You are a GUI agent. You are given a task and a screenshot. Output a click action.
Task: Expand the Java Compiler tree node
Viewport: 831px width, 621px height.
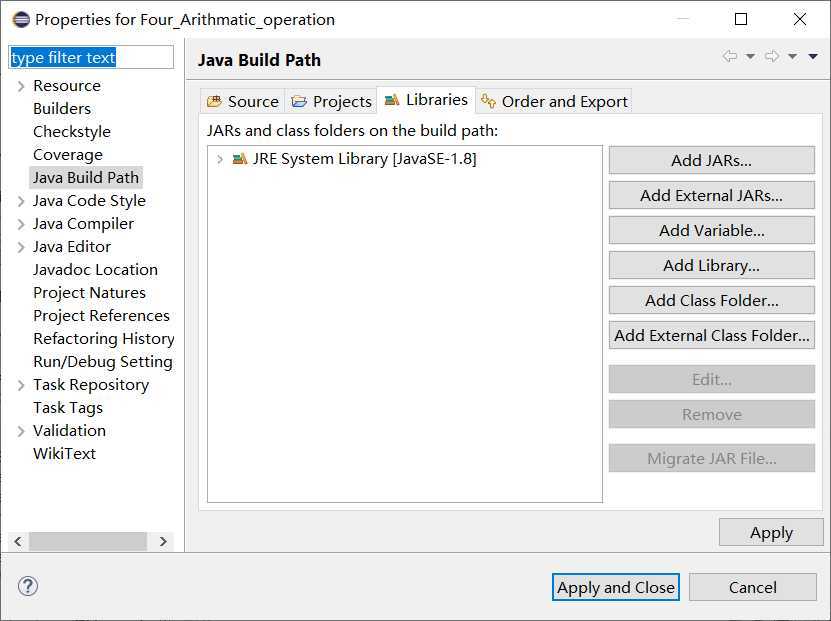pyautogui.click(x=21, y=224)
